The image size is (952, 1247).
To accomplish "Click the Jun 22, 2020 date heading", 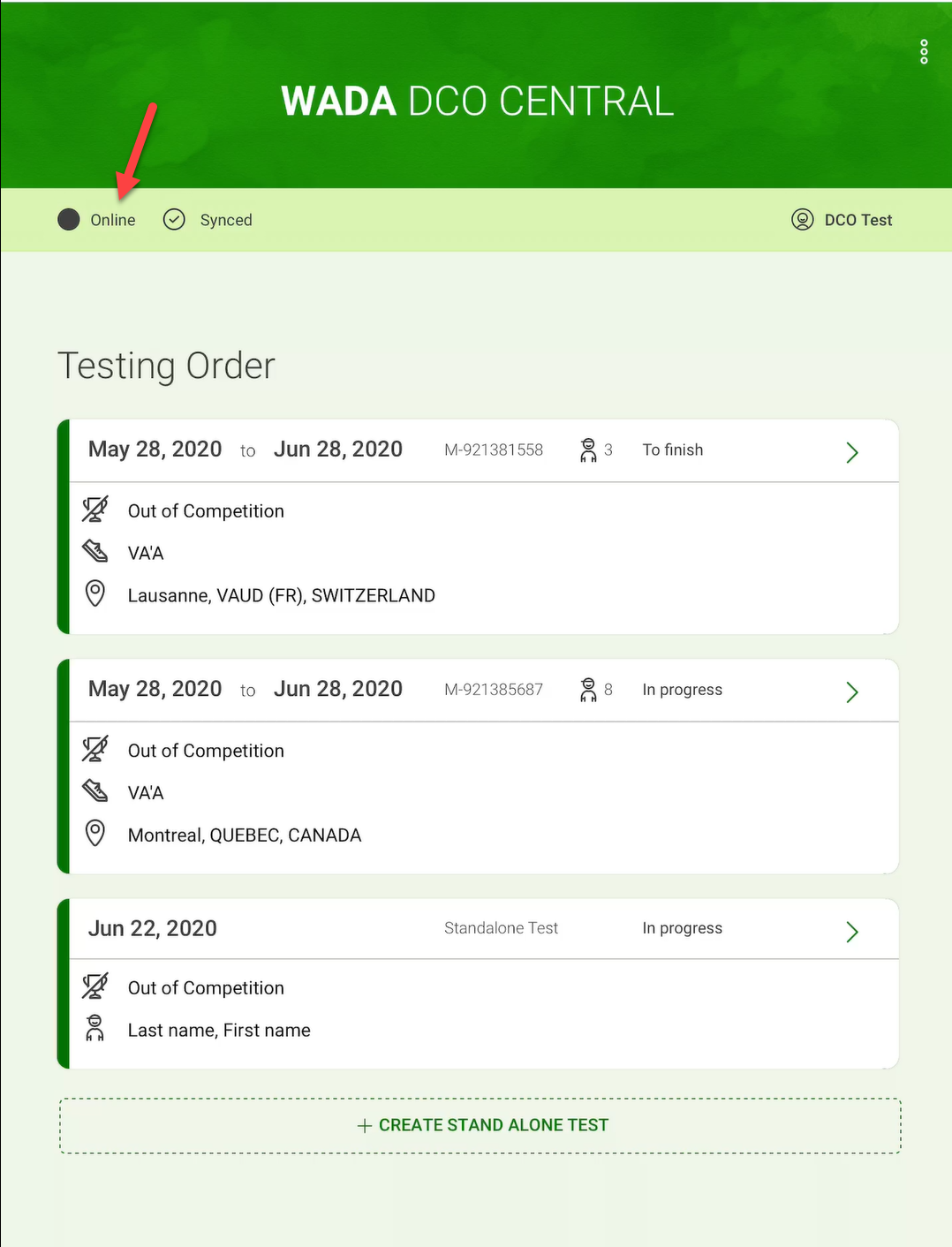I will tap(153, 928).
